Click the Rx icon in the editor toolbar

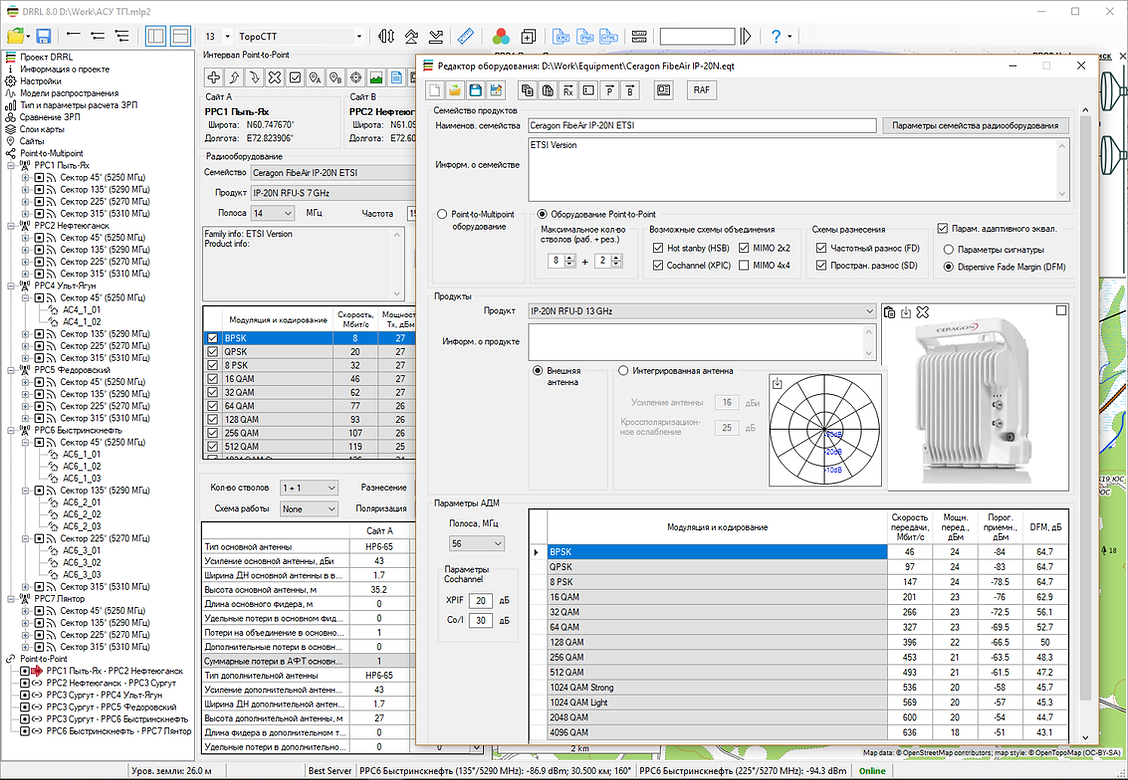tap(568, 90)
